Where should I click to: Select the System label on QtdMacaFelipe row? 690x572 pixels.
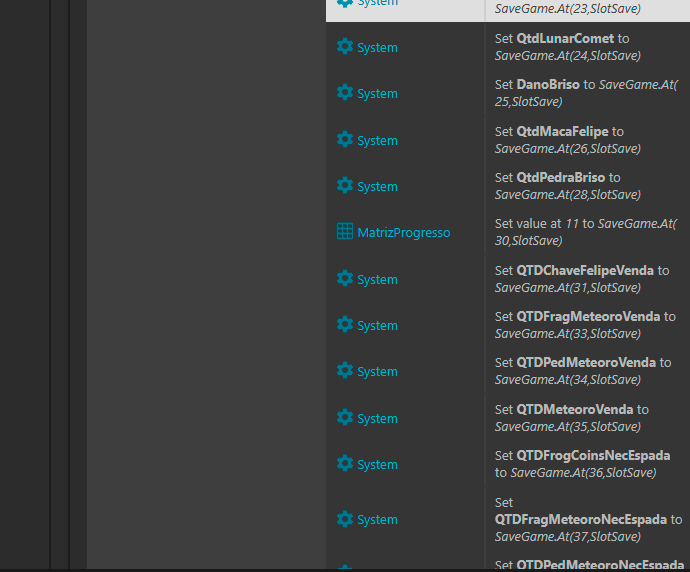[378, 141]
